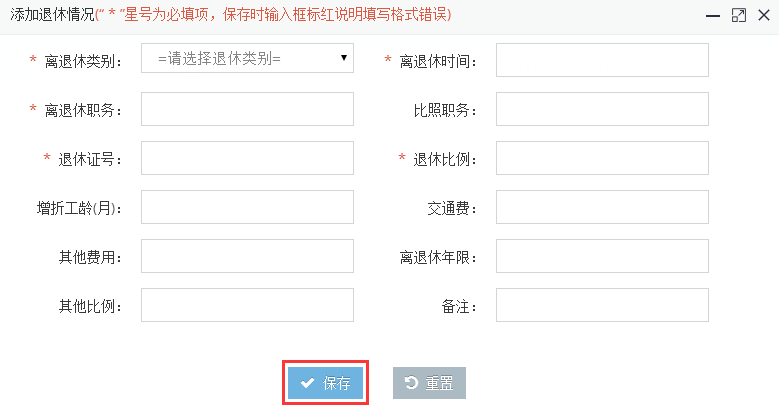Click the 重置 reset button
779x413 pixels.
coord(429,383)
